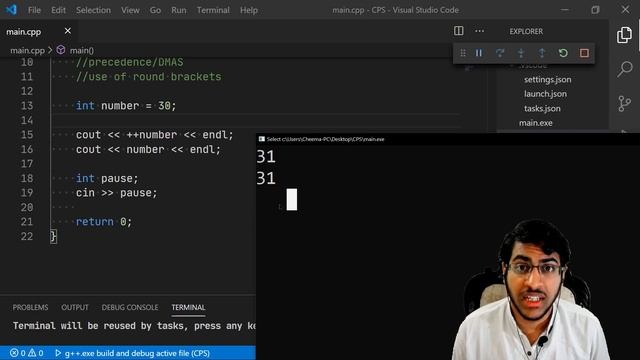Switch to the TERMINAL panel tab
Viewport: 640px width, 360px height.
(x=188, y=307)
